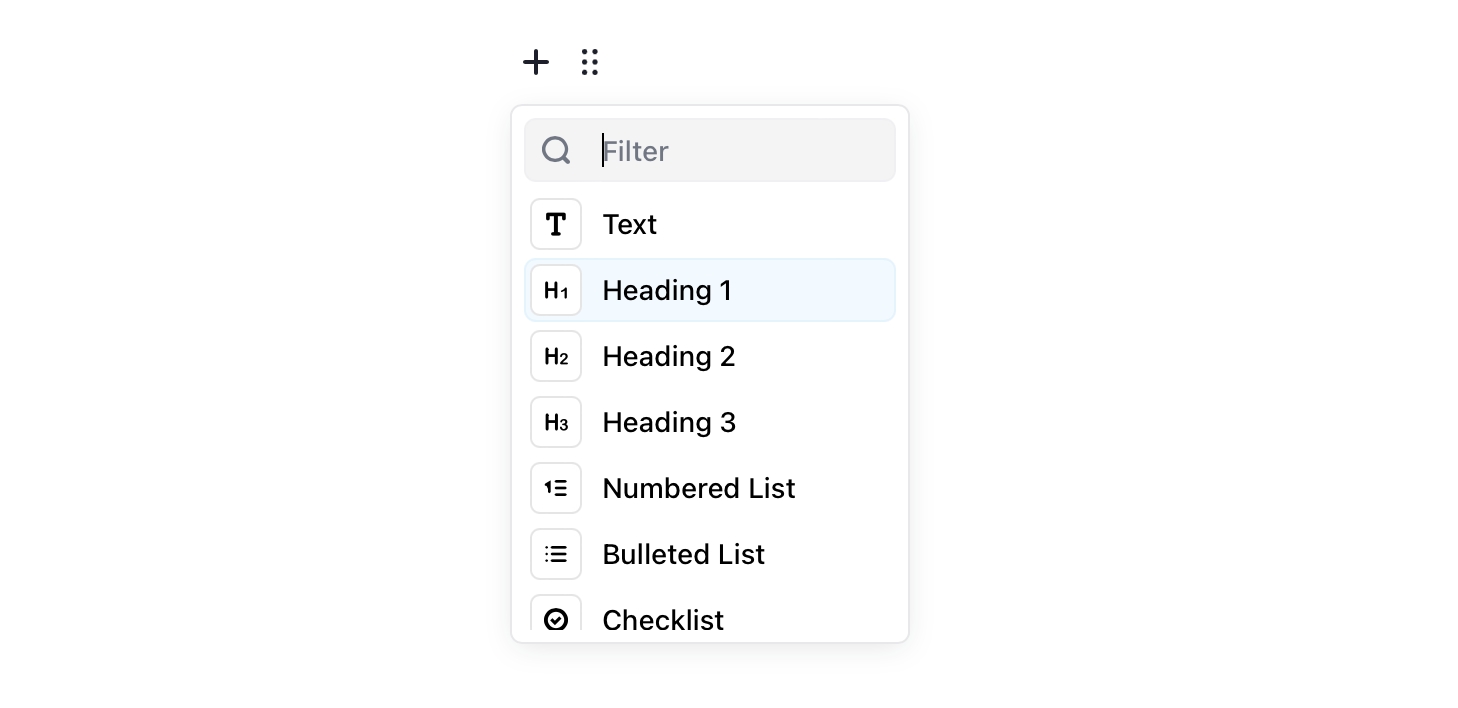Click the H3 heading icon
Viewport: 1458px width, 708px height.
tap(556, 423)
